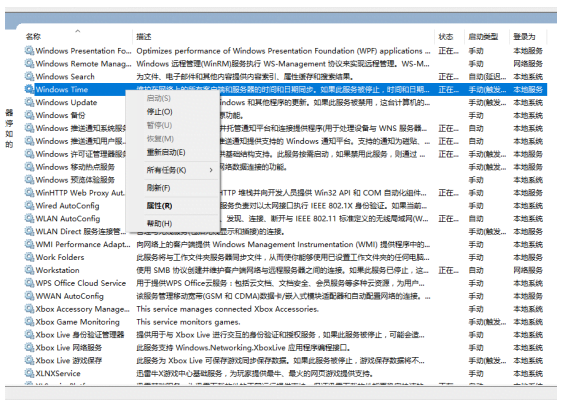Click the gear icon for Workstation

click(29, 270)
